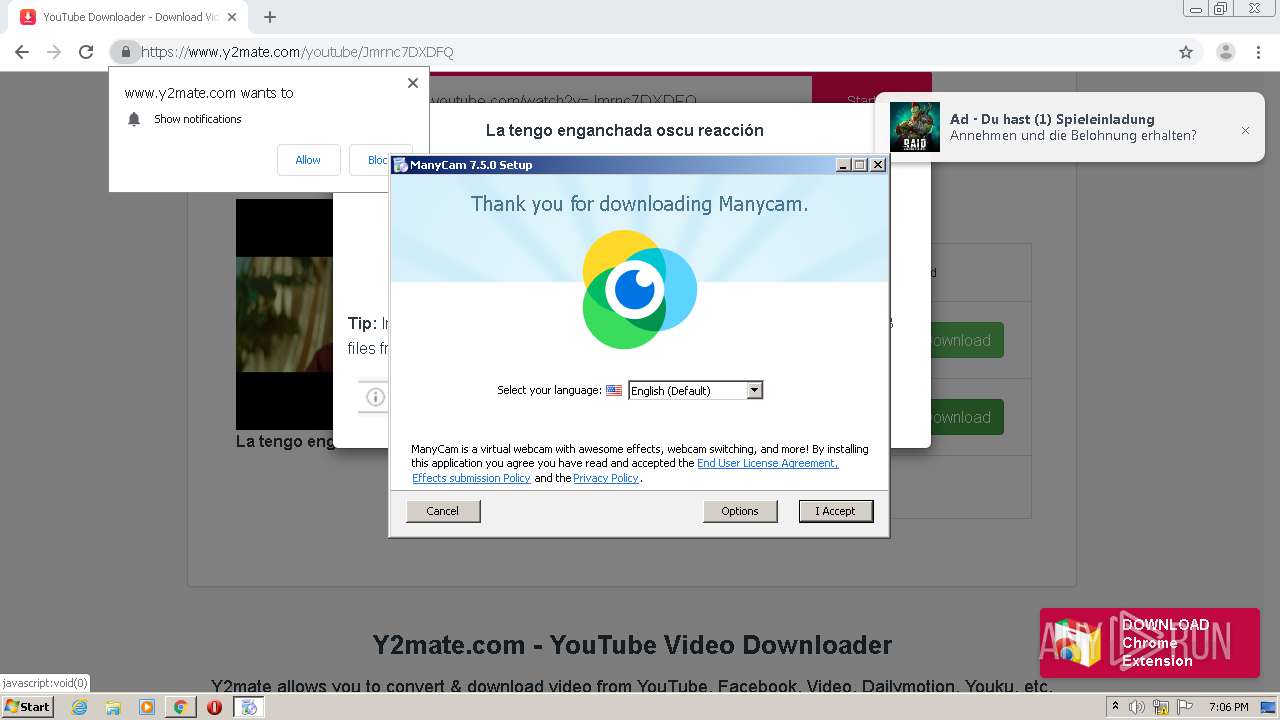Image resolution: width=1280 pixels, height=720 pixels.
Task: Click the ManyCam setup title bar icon
Action: coord(400,165)
